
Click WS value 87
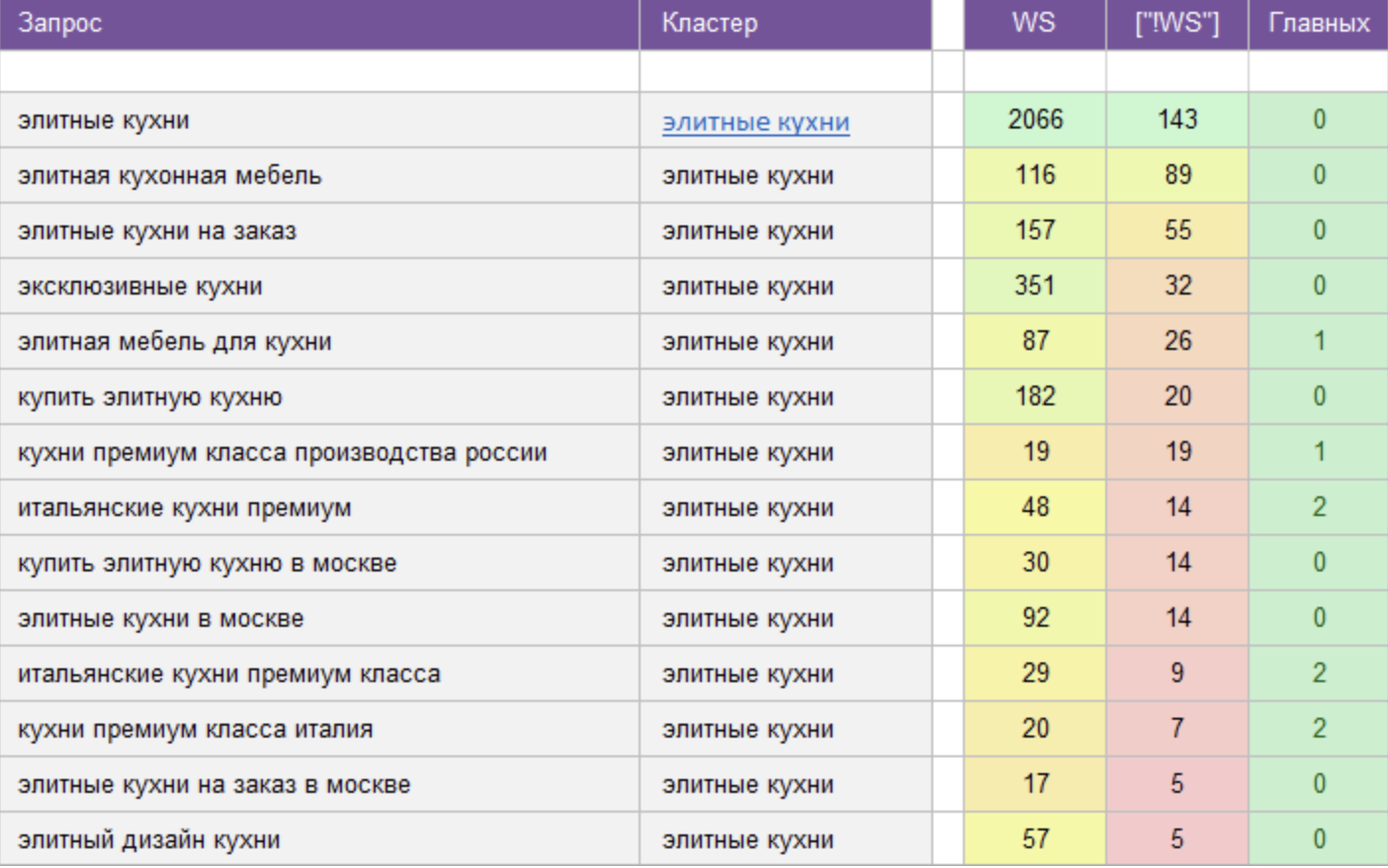pyautogui.click(x=1035, y=342)
